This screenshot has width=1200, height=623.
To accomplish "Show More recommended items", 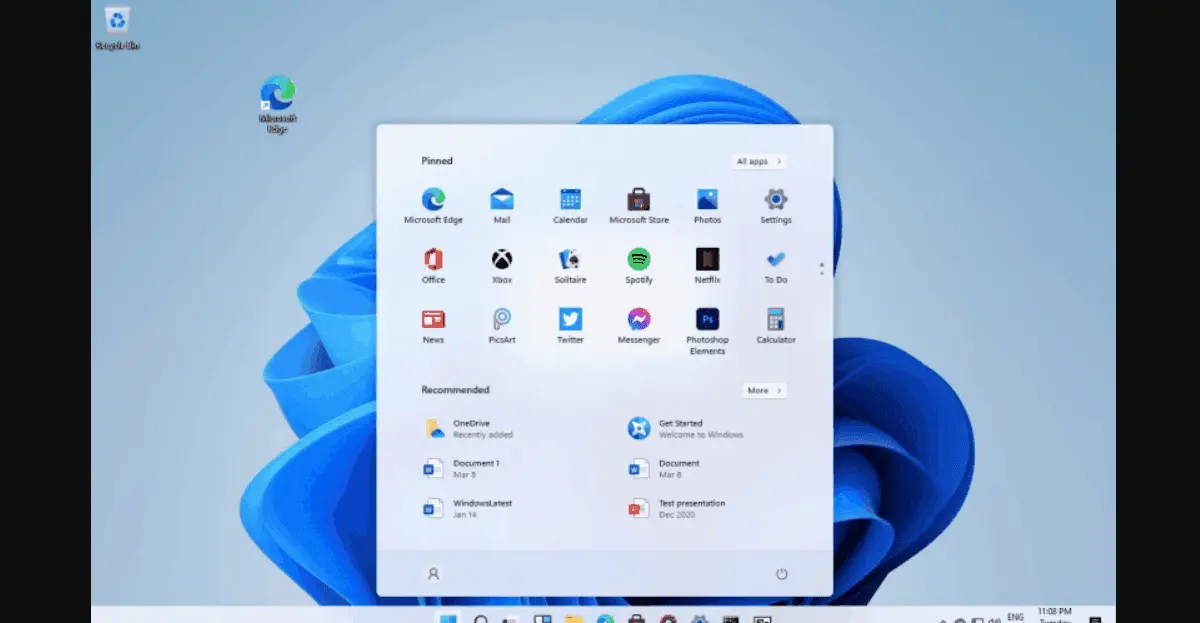I will tap(765, 390).
